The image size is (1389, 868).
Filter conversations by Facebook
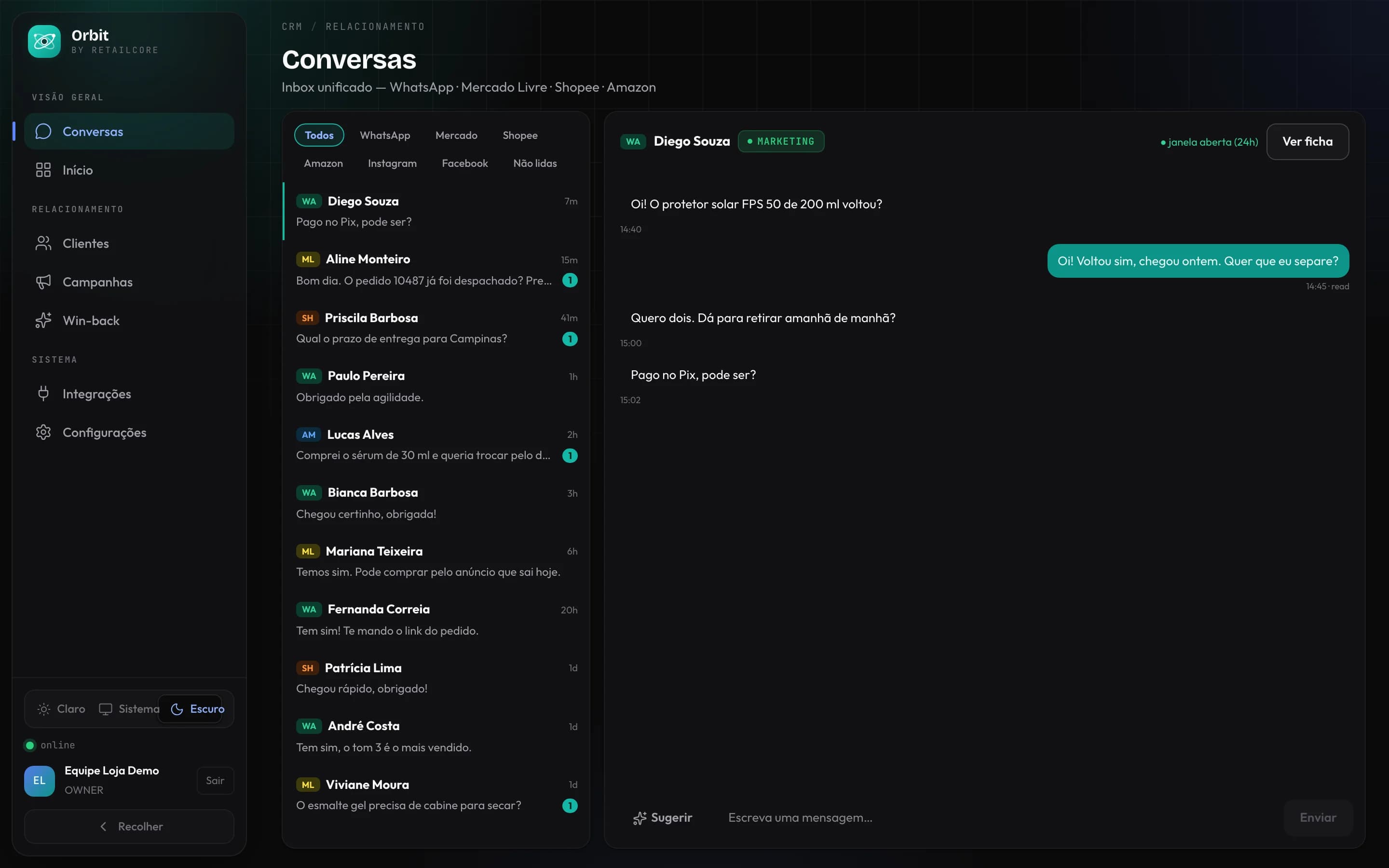[x=465, y=163]
